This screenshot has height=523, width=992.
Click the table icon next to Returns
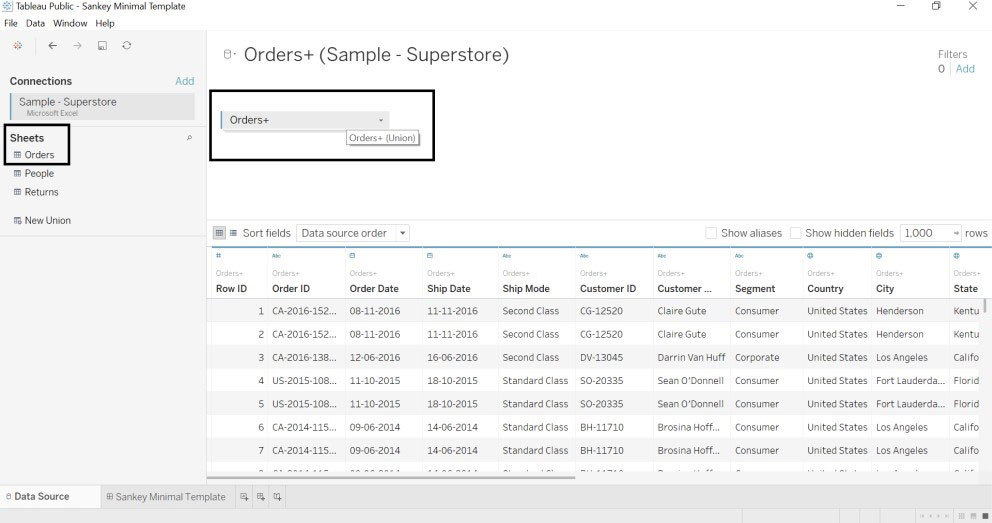point(17,192)
